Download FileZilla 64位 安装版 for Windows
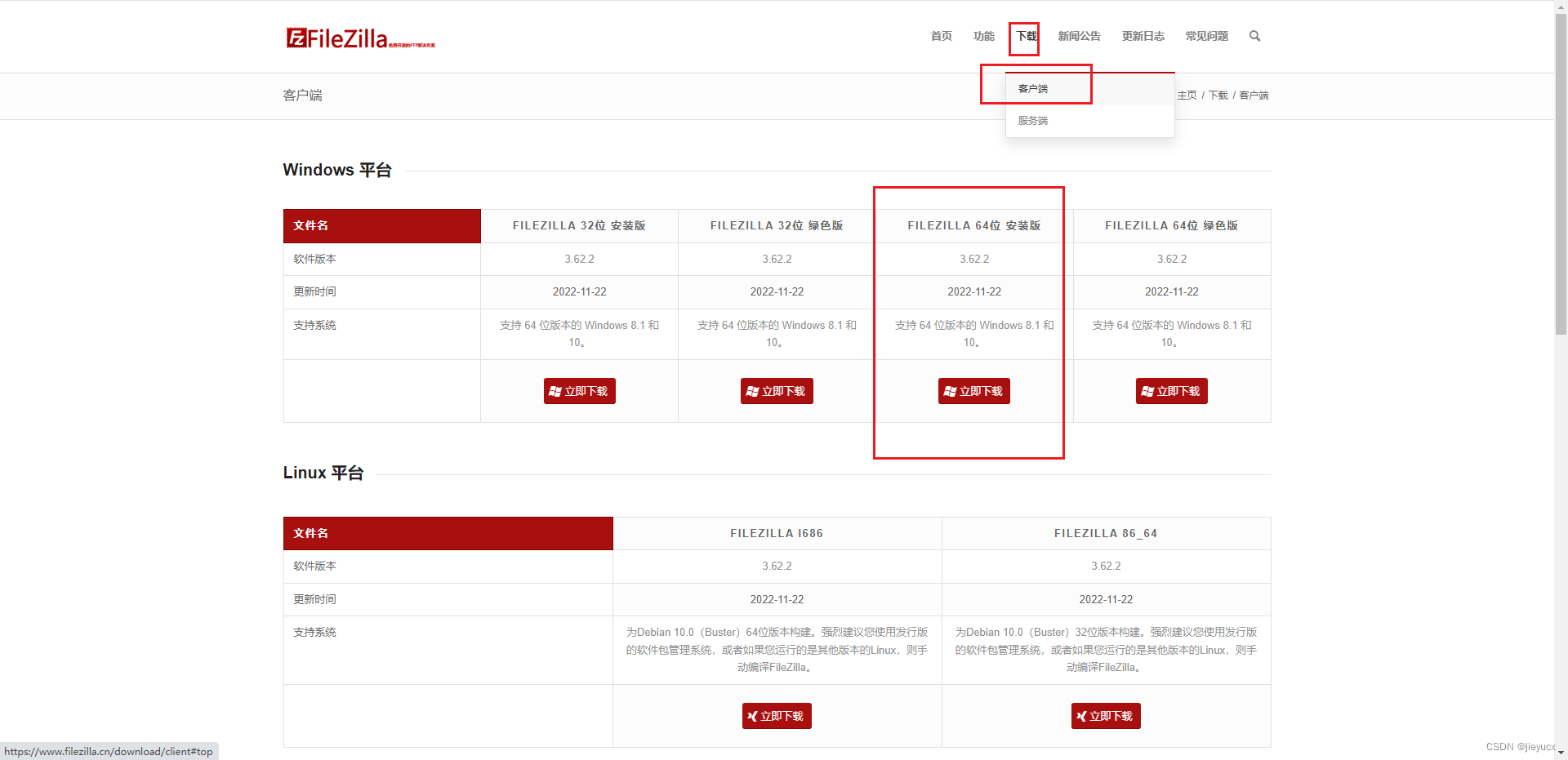 pyautogui.click(x=973, y=391)
